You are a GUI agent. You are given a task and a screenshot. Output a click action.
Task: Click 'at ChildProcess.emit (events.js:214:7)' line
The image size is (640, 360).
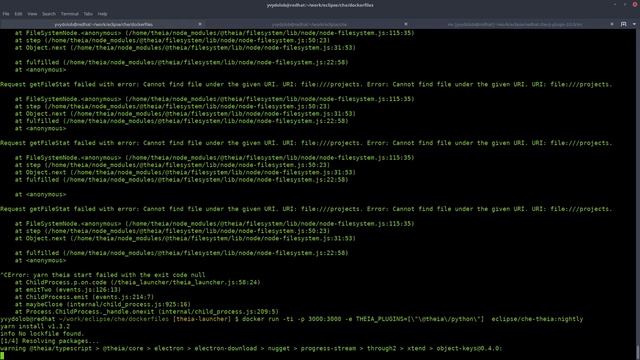click(x=84, y=297)
